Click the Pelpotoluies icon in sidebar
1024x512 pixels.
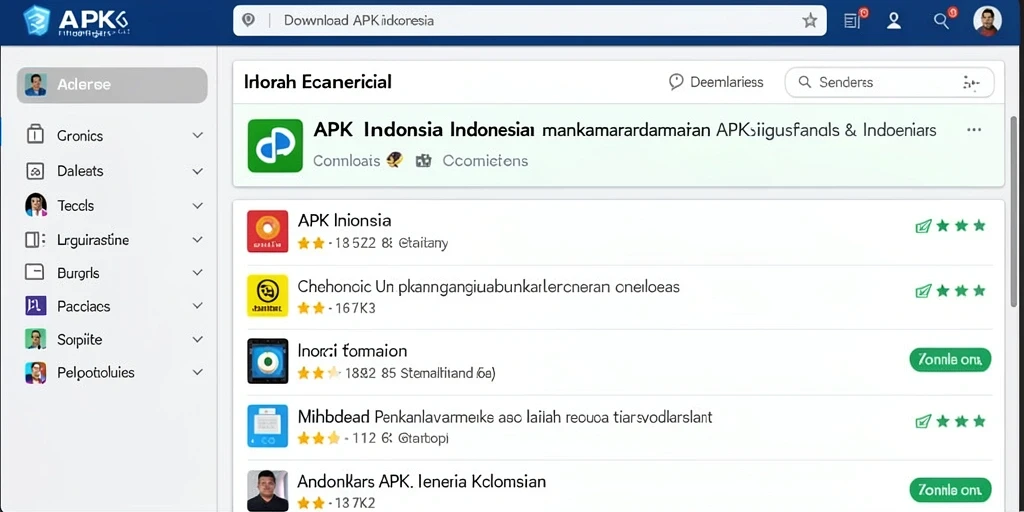[x=35, y=373]
